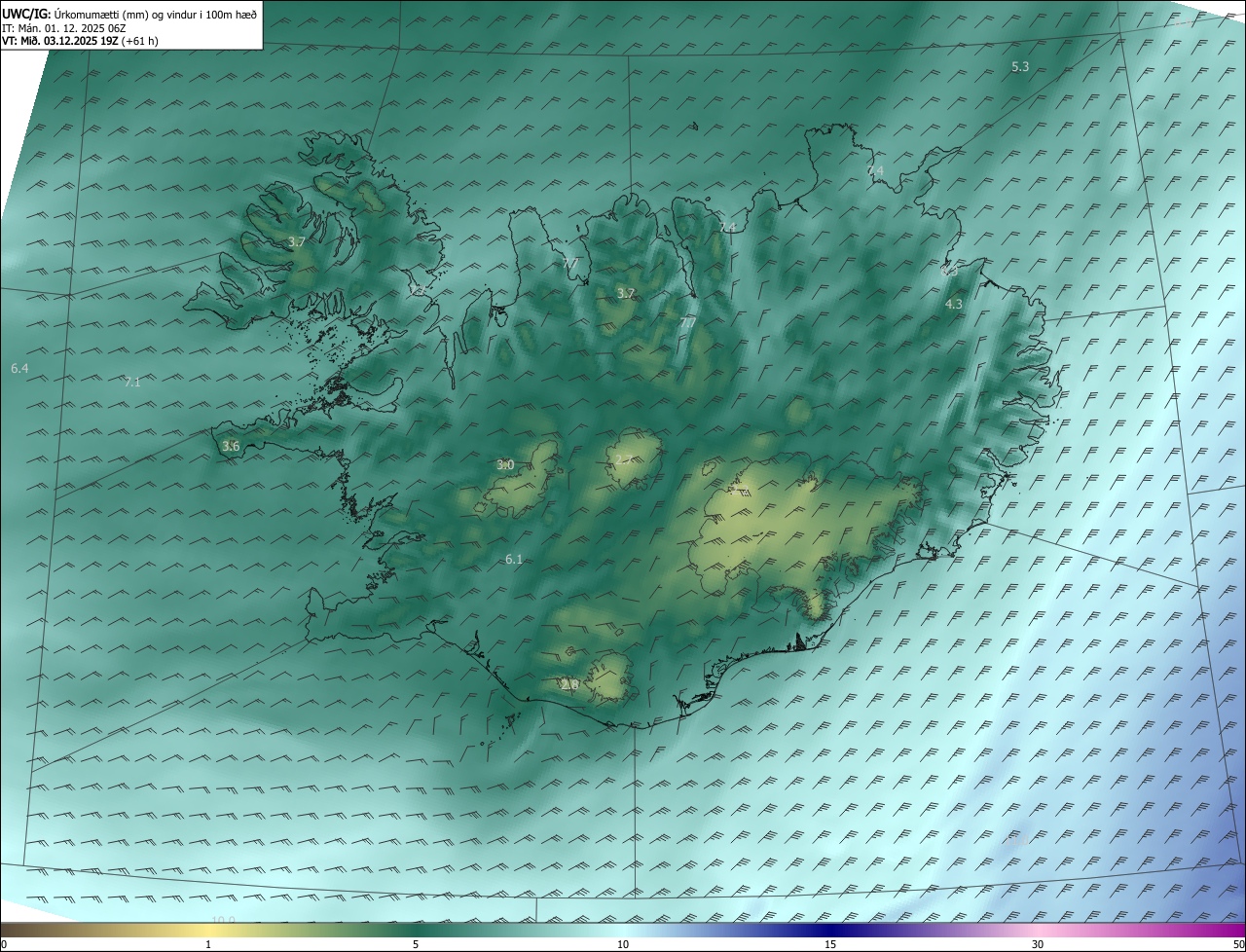Image resolution: width=1246 pixels, height=952 pixels.
Task: Click the 30 tick label on the scale
Action: pyautogui.click(x=1038, y=944)
